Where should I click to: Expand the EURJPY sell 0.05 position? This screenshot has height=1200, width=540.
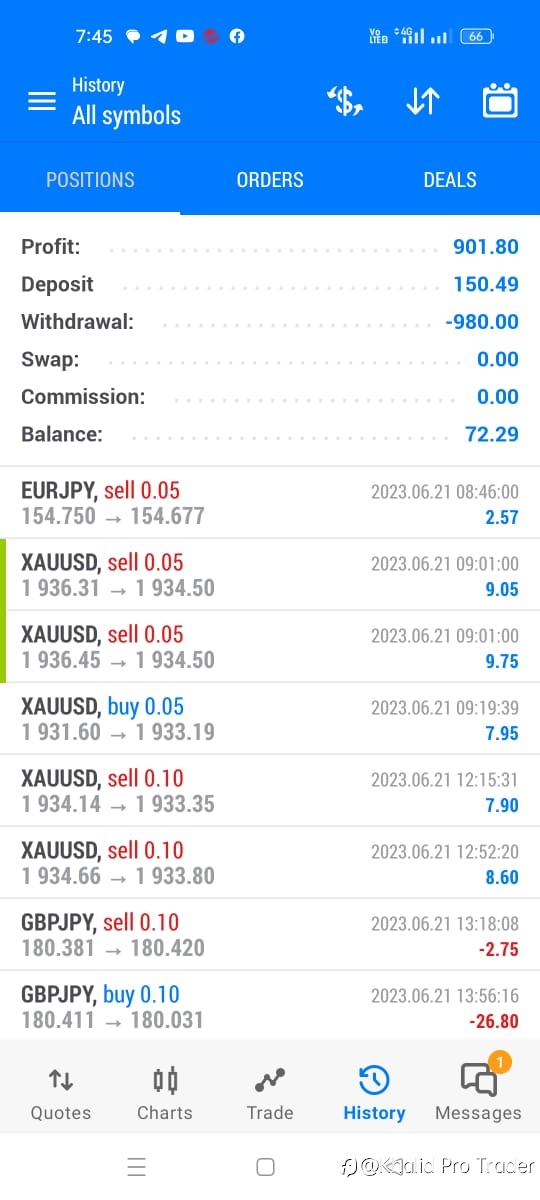(x=270, y=503)
